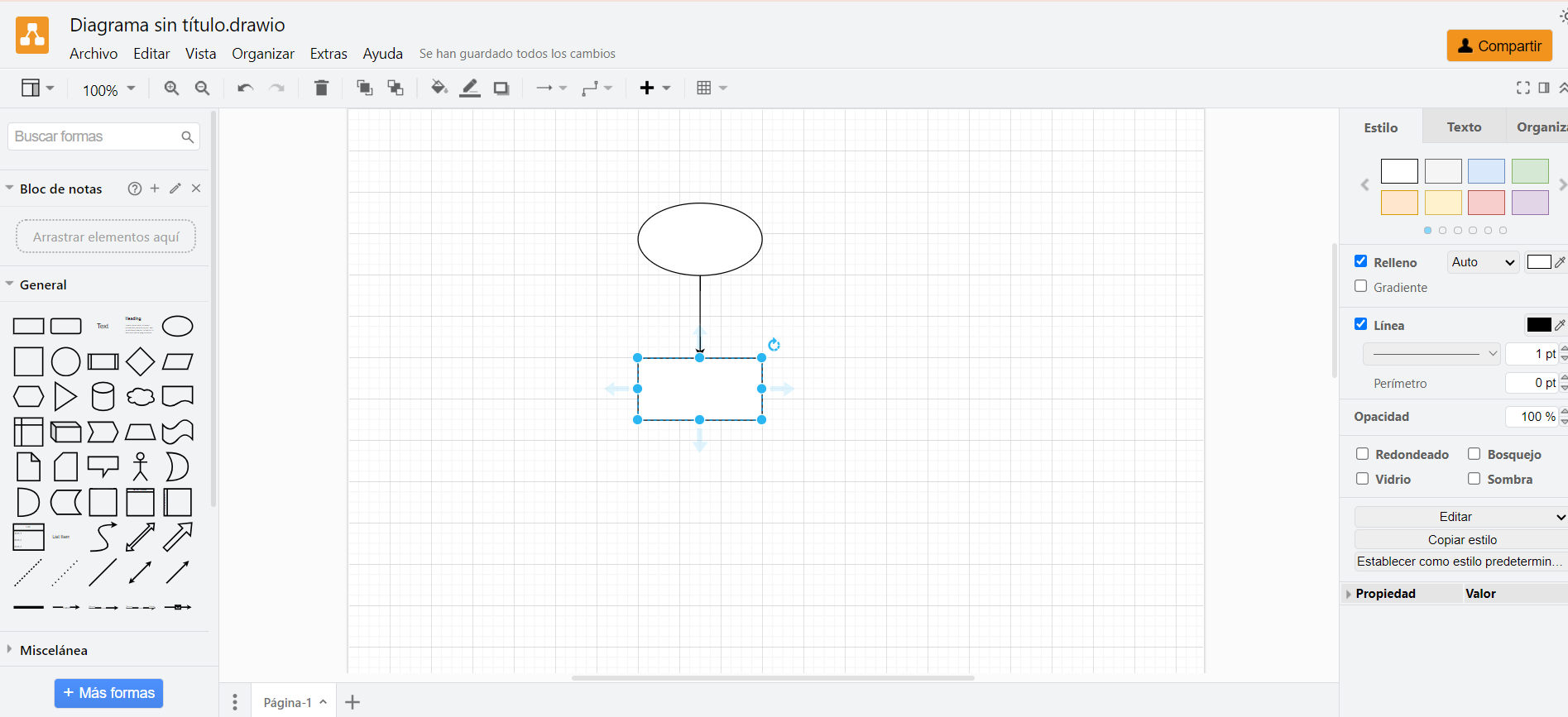Collapse the General shapes section

click(x=43, y=284)
